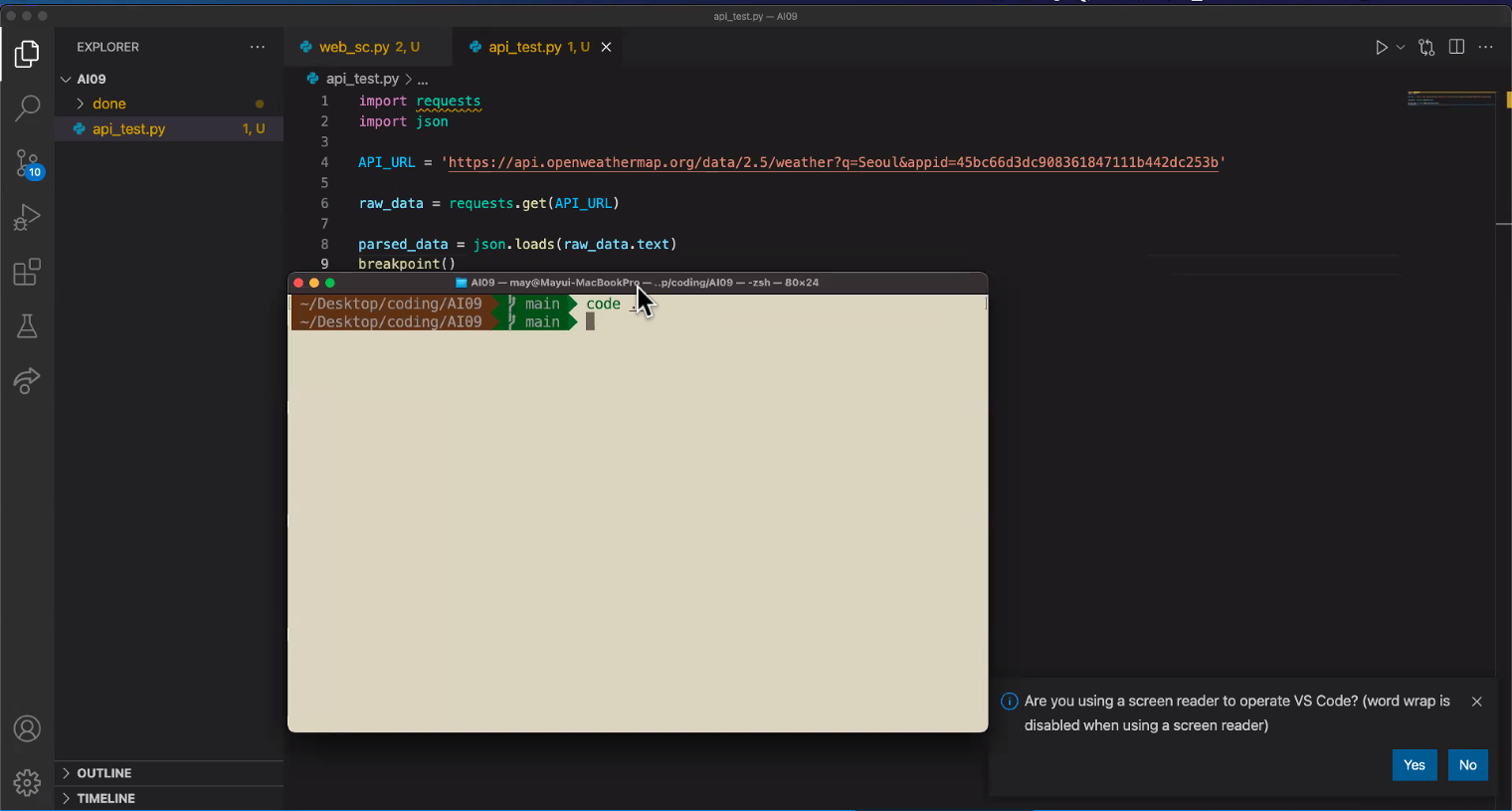Open Explorer Views and More Actions ellipsis
Image resolution: width=1512 pixels, height=811 pixels.
[x=258, y=47]
